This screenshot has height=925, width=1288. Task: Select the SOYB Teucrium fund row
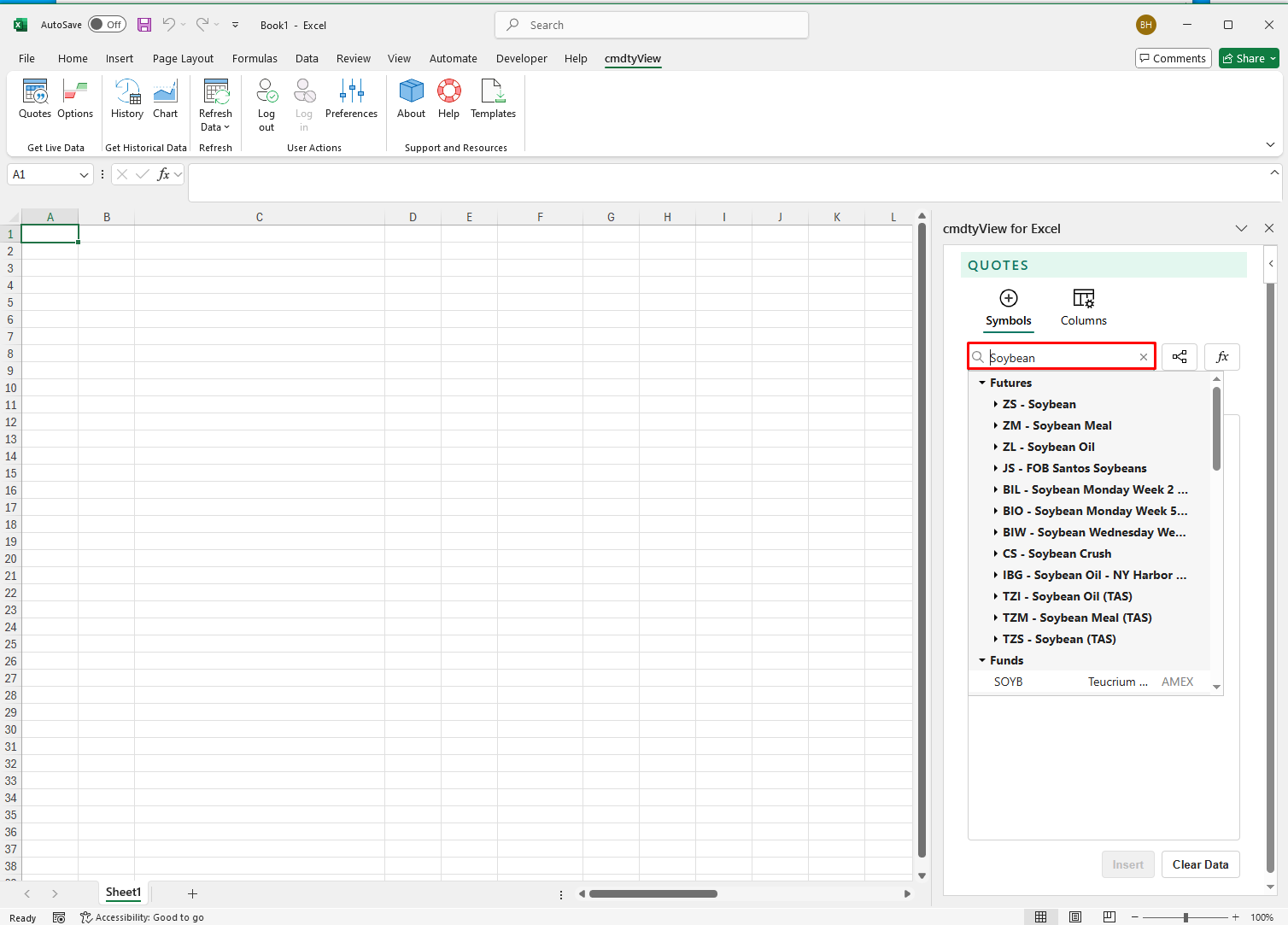[x=1089, y=682]
